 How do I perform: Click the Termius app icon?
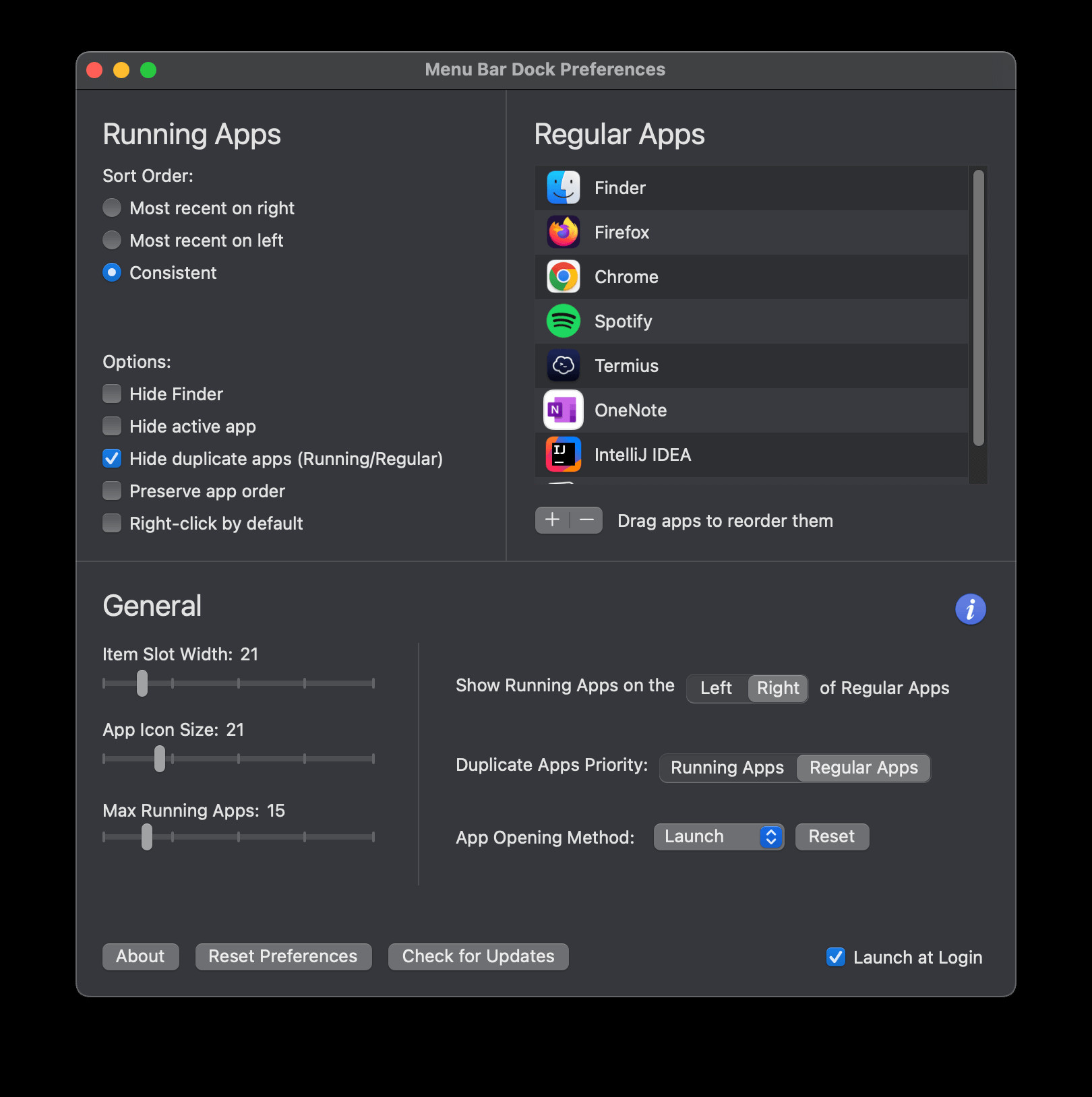pyautogui.click(x=564, y=365)
